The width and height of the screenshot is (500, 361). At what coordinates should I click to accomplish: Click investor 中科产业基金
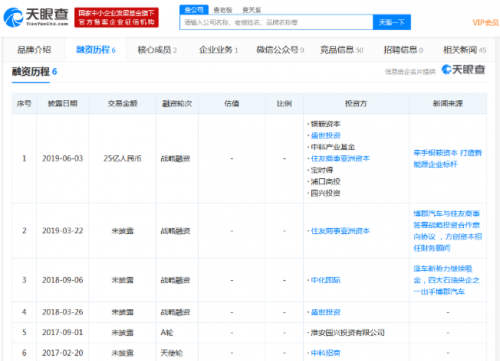tap(333, 147)
